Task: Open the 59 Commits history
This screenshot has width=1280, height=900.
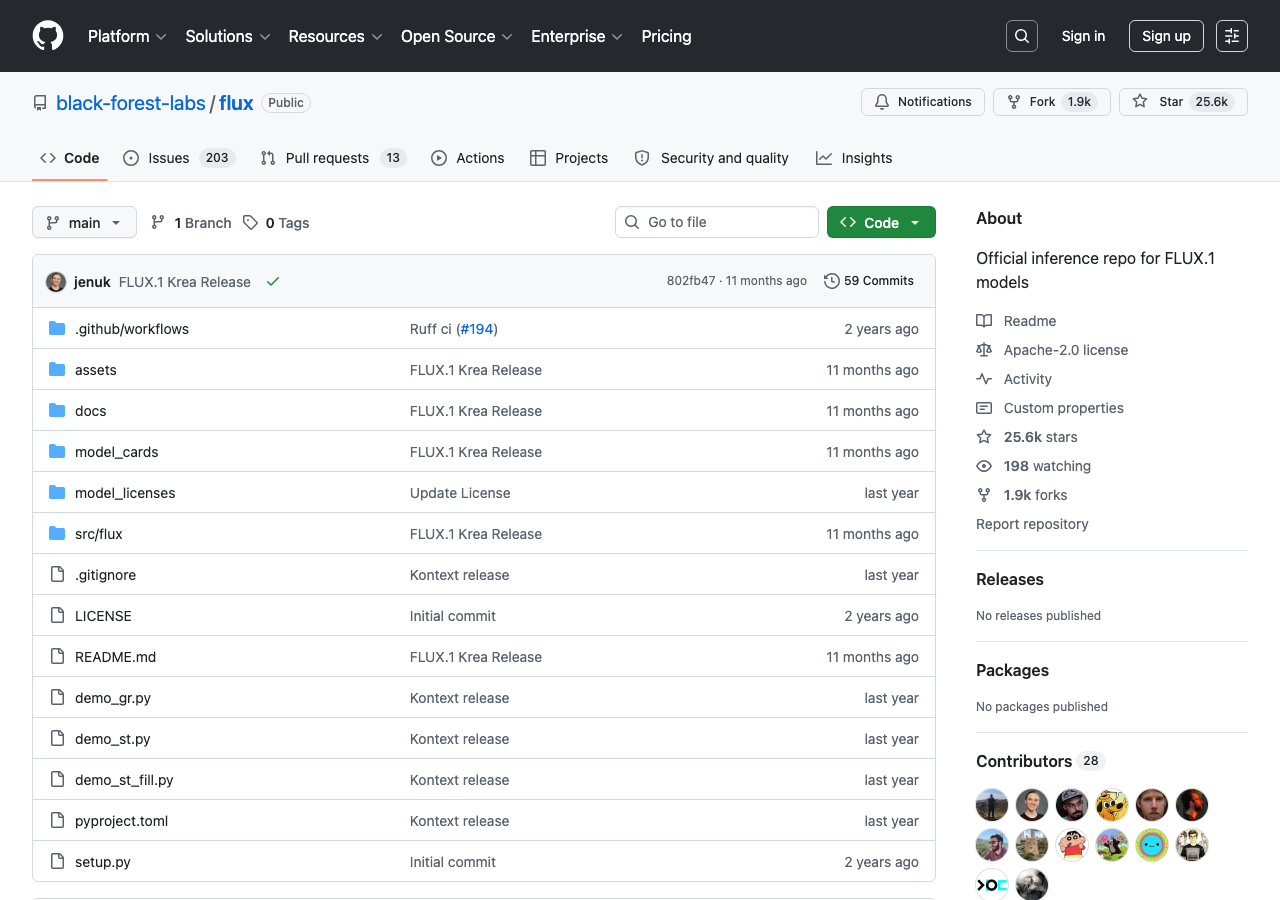Action: click(869, 281)
